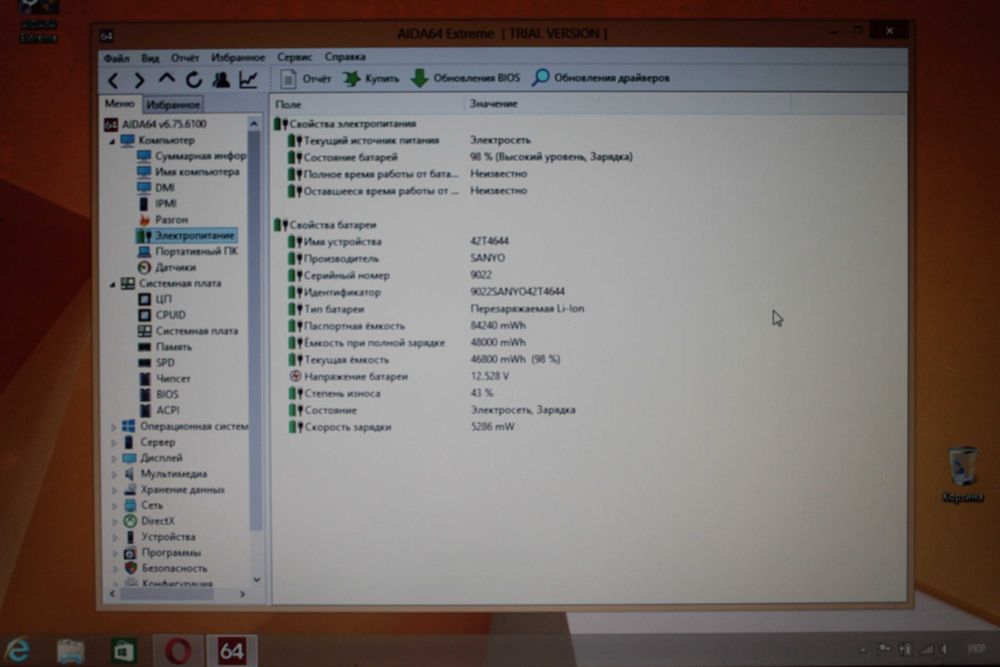Expand the Дисплей node
Image resolution: width=1000 pixels, height=667 pixels.
tap(114, 458)
